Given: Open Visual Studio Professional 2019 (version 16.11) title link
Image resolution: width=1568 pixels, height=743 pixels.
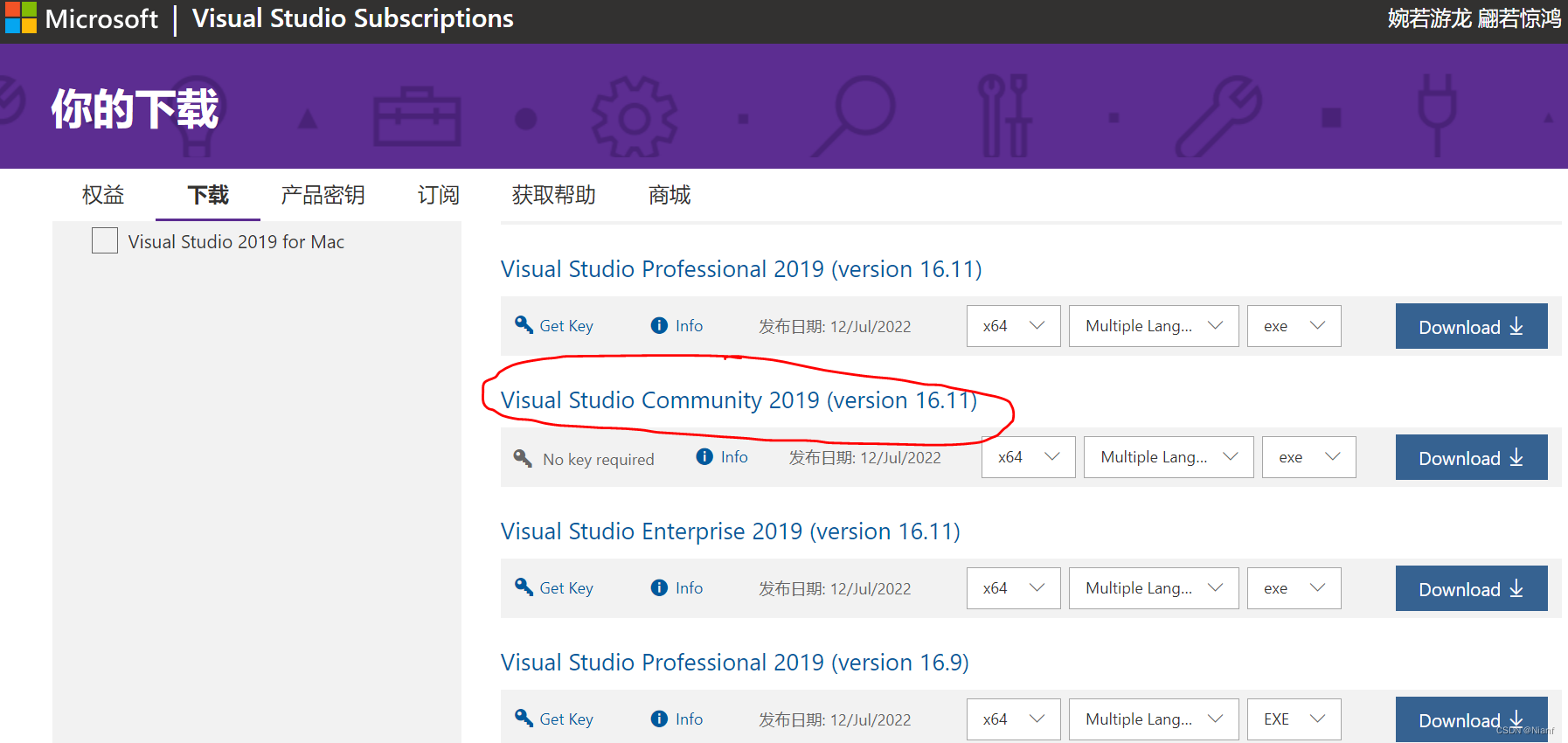Looking at the screenshot, I should coord(741,269).
